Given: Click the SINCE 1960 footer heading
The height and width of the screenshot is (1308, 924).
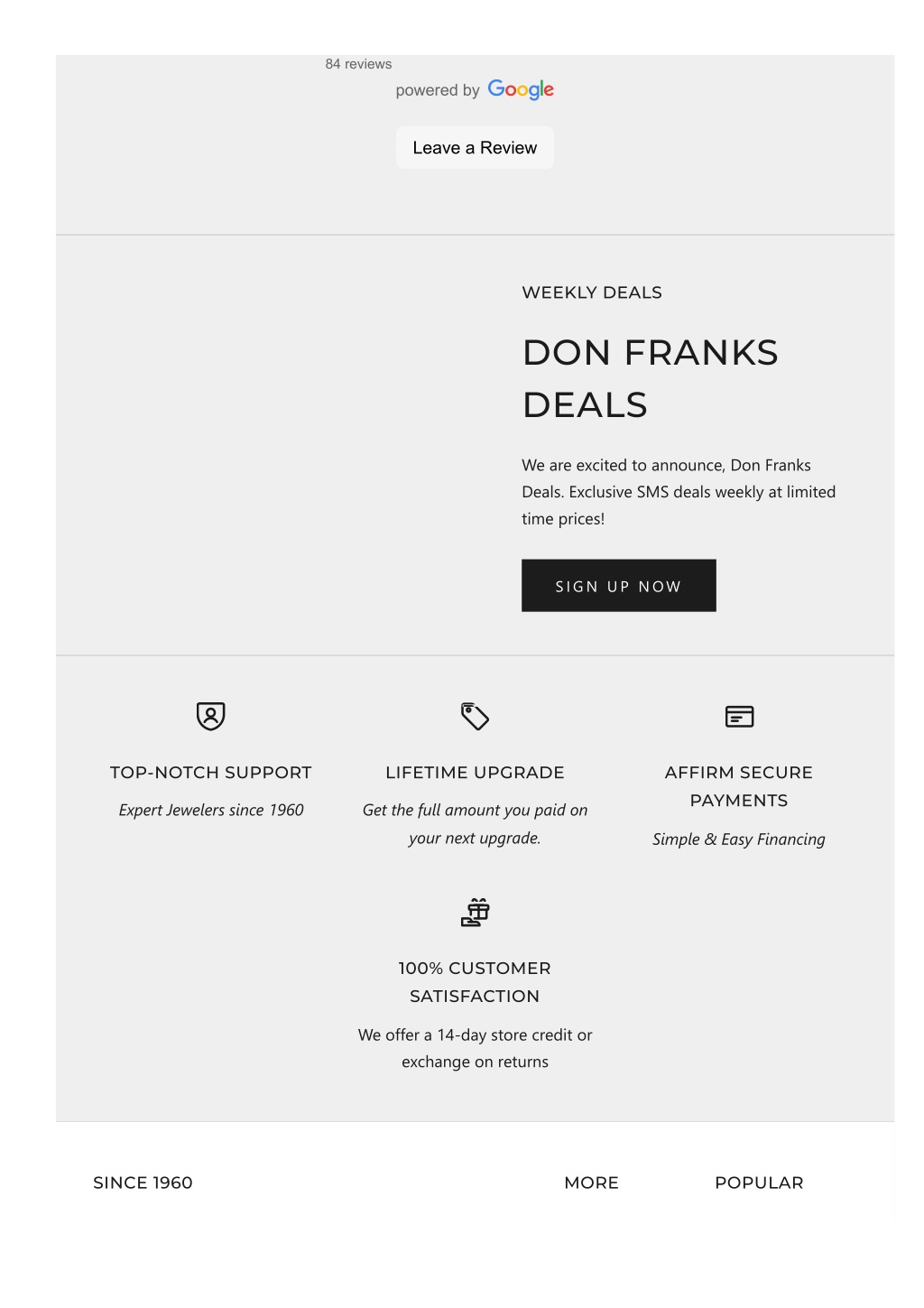Looking at the screenshot, I should point(143,1183).
